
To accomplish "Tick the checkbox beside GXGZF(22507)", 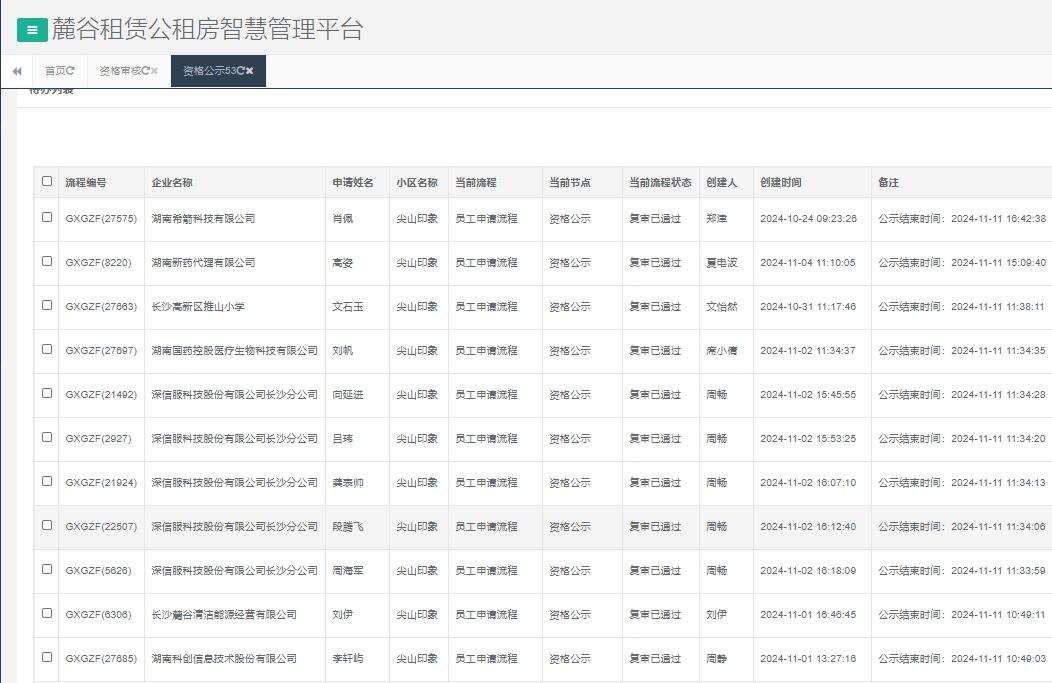I will pos(47,525).
